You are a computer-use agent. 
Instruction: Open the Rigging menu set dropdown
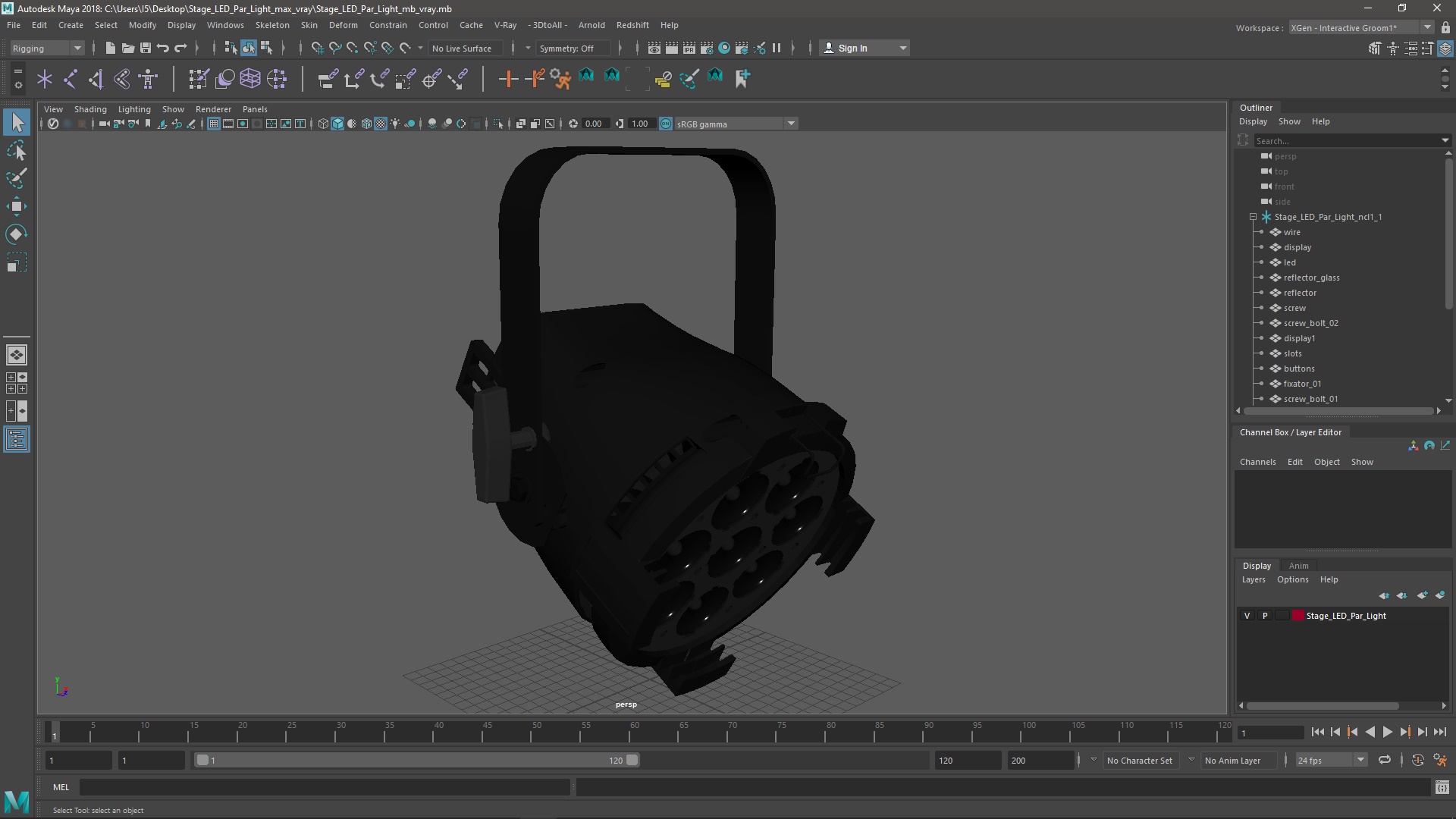coord(46,48)
